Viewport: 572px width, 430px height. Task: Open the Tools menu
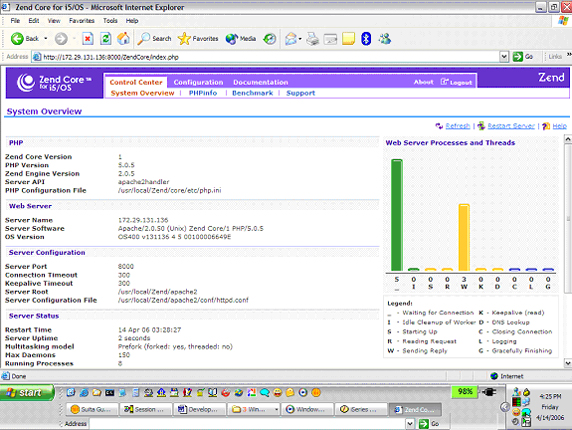click(110, 21)
